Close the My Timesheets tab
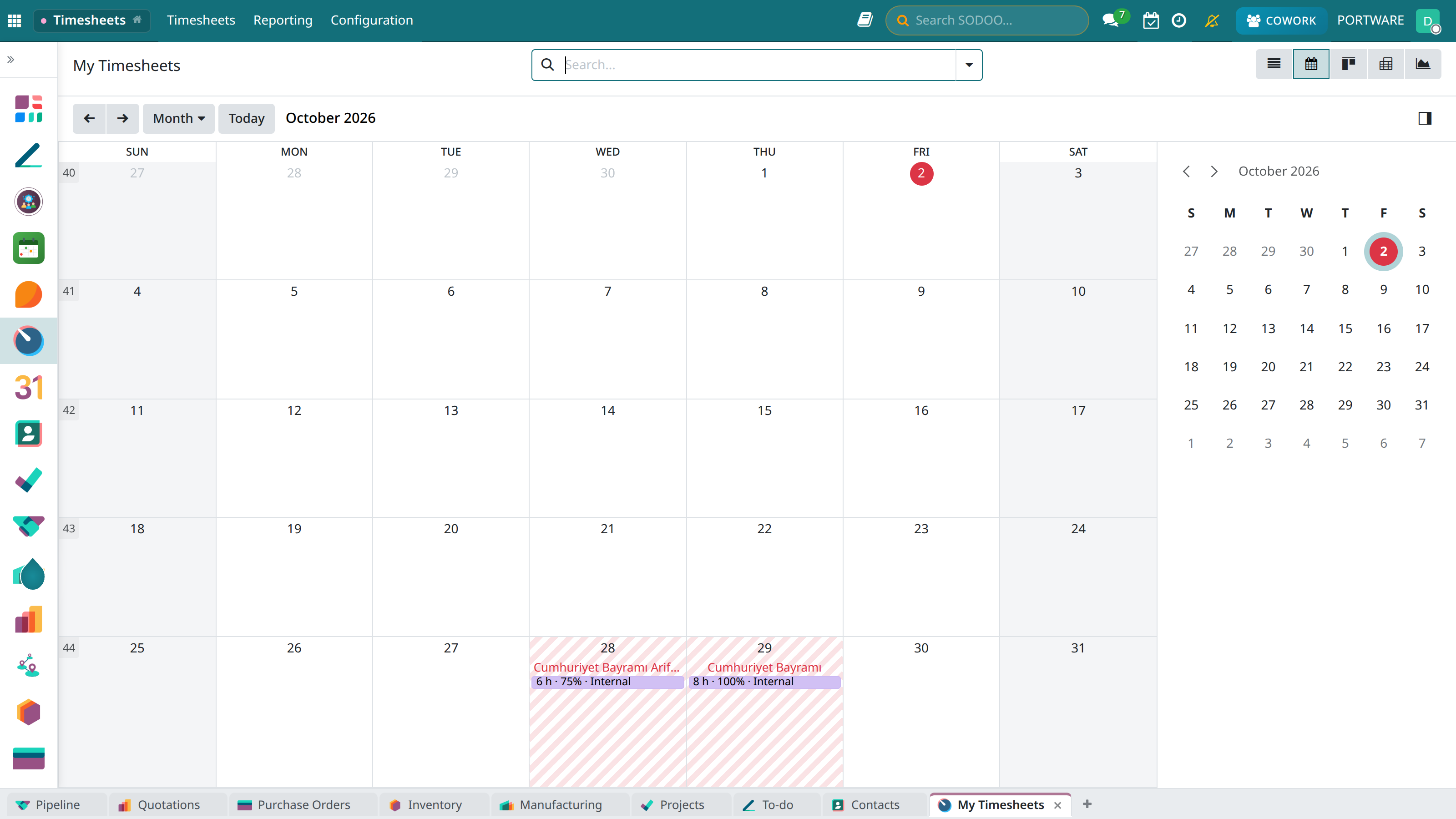 pyautogui.click(x=1057, y=805)
